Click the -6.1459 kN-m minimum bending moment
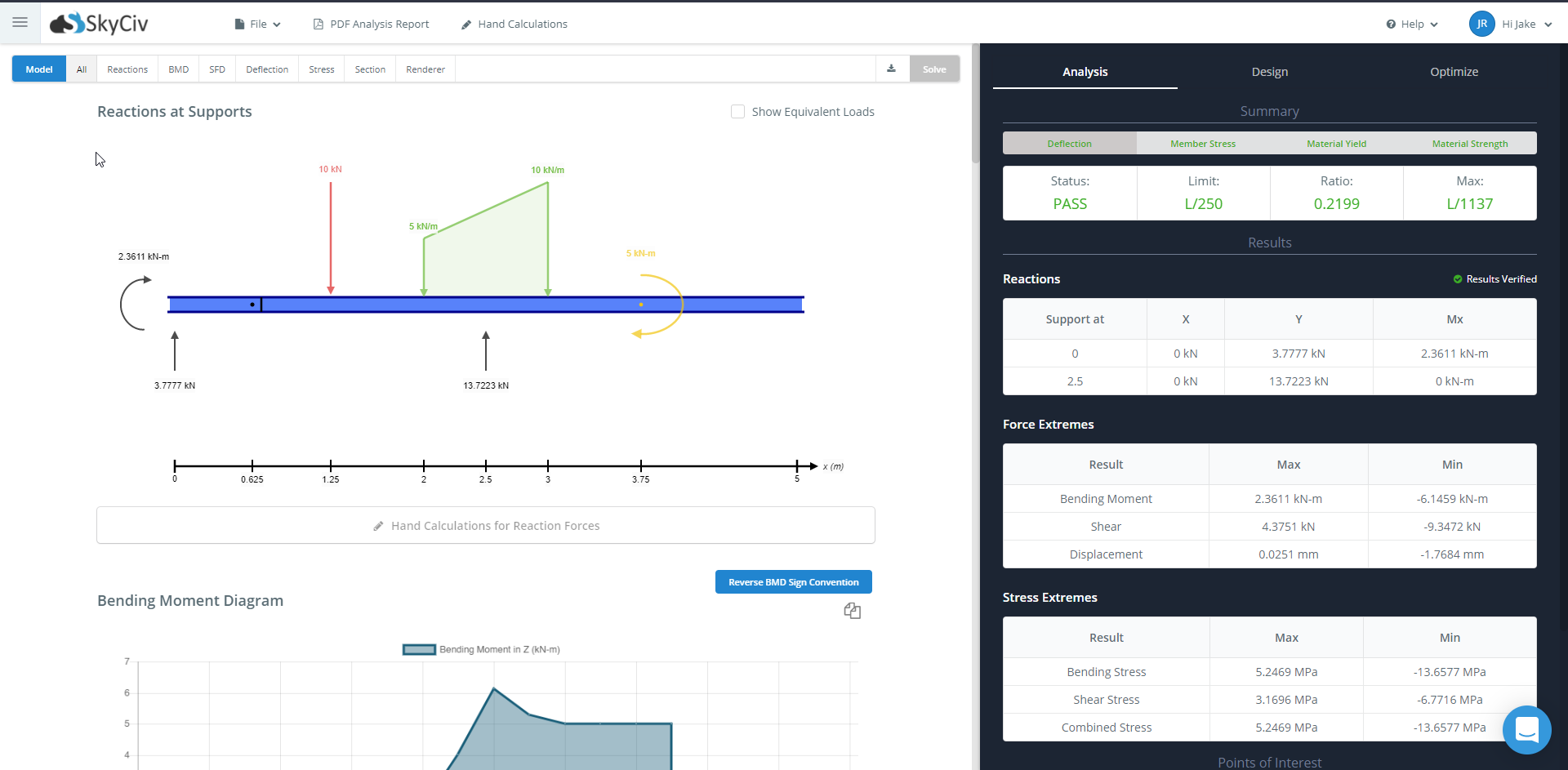Screen dimensions: 1568x770 pos(1452,499)
